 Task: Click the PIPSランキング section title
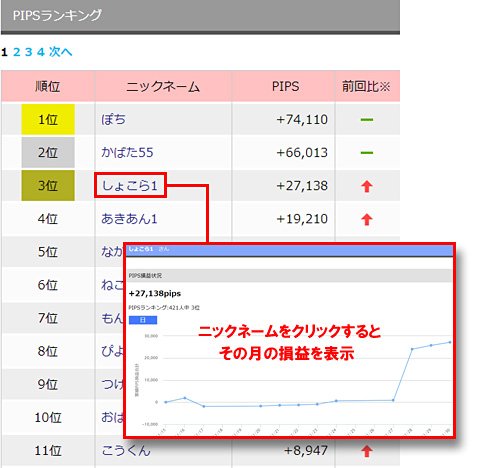[57, 16]
